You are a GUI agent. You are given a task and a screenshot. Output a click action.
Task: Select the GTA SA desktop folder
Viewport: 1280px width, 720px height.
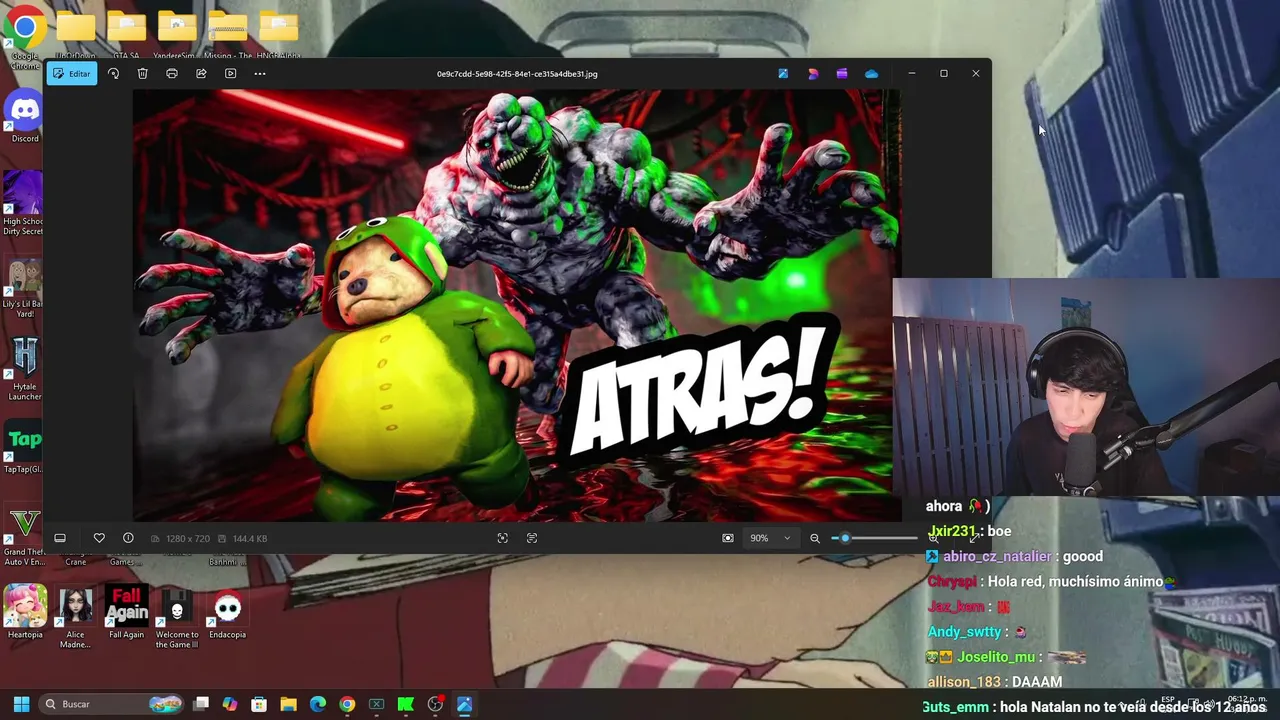click(127, 35)
